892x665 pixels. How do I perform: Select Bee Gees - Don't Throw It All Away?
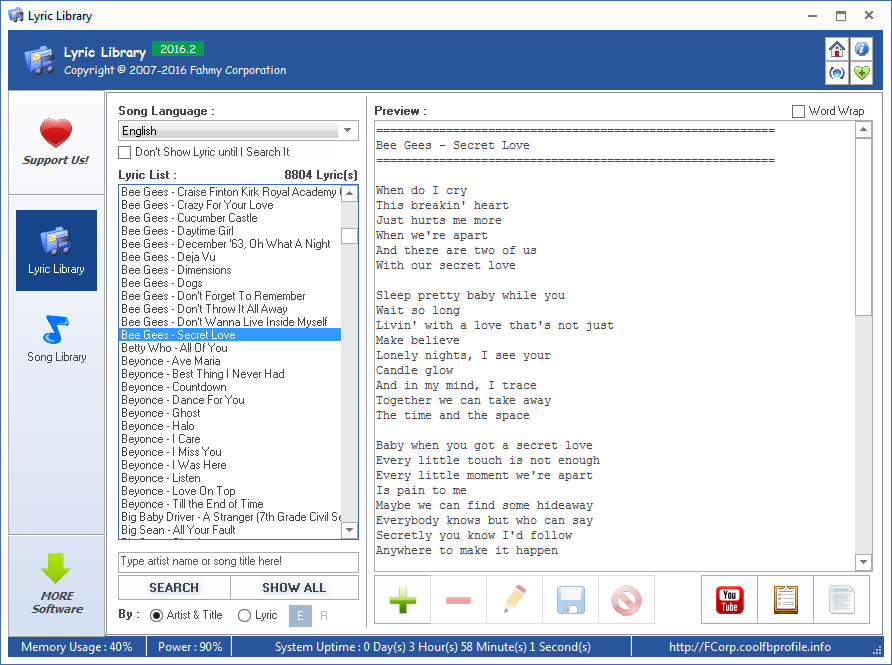coord(230,309)
